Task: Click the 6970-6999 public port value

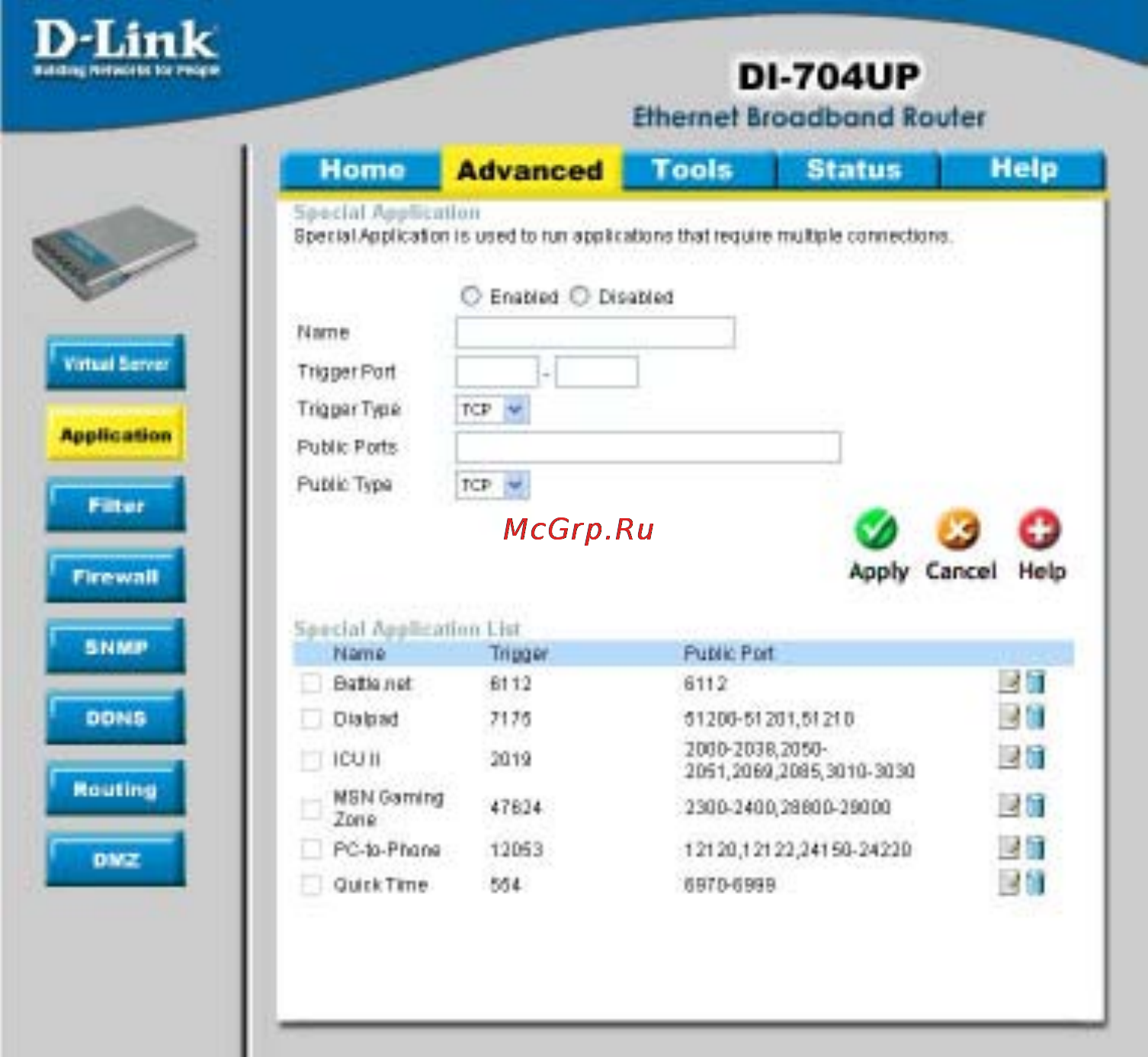Action: coord(730,886)
